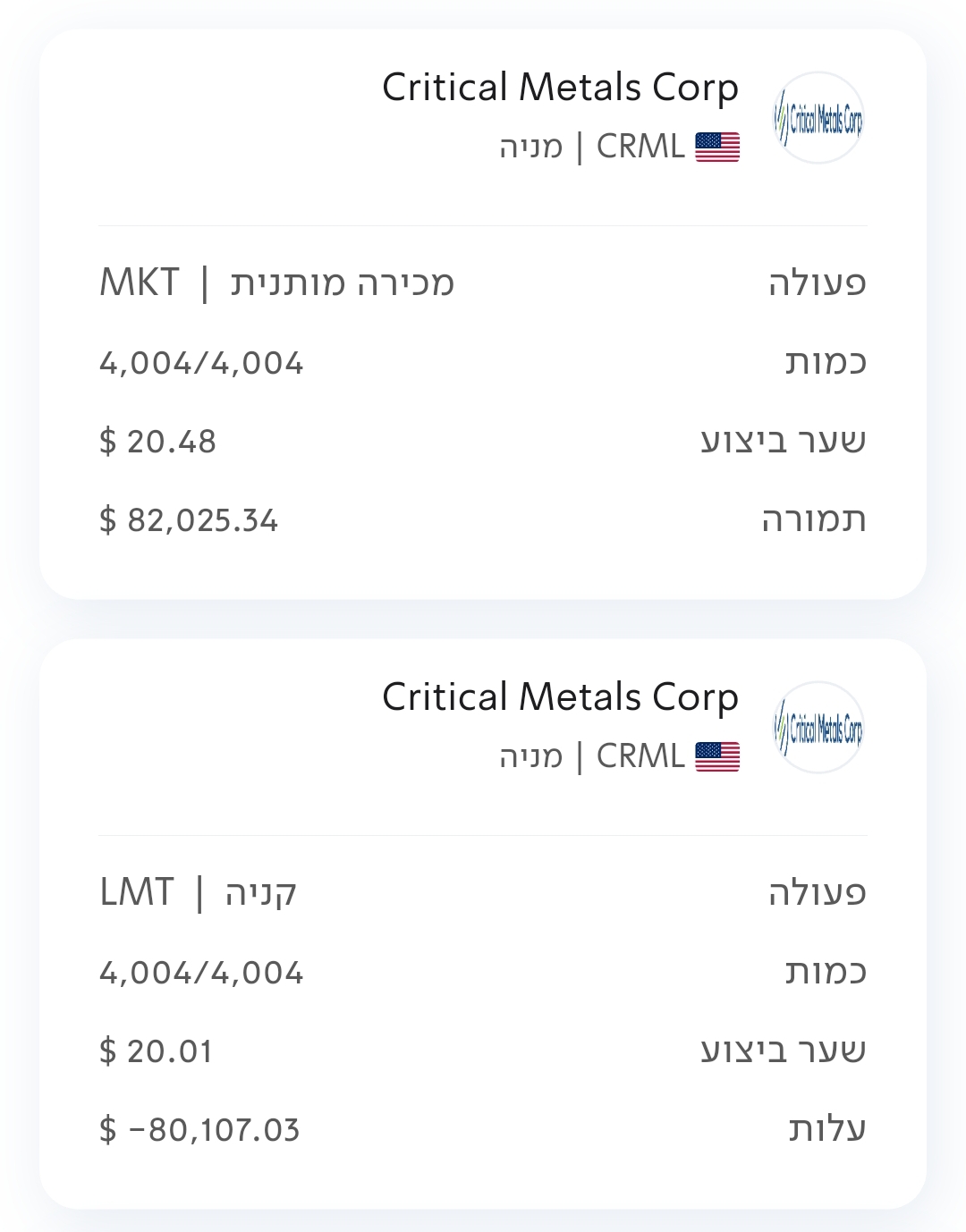966x1232 pixels.
Task: Click the $ 82,025.34 proceeds amount
Action: [x=189, y=520]
